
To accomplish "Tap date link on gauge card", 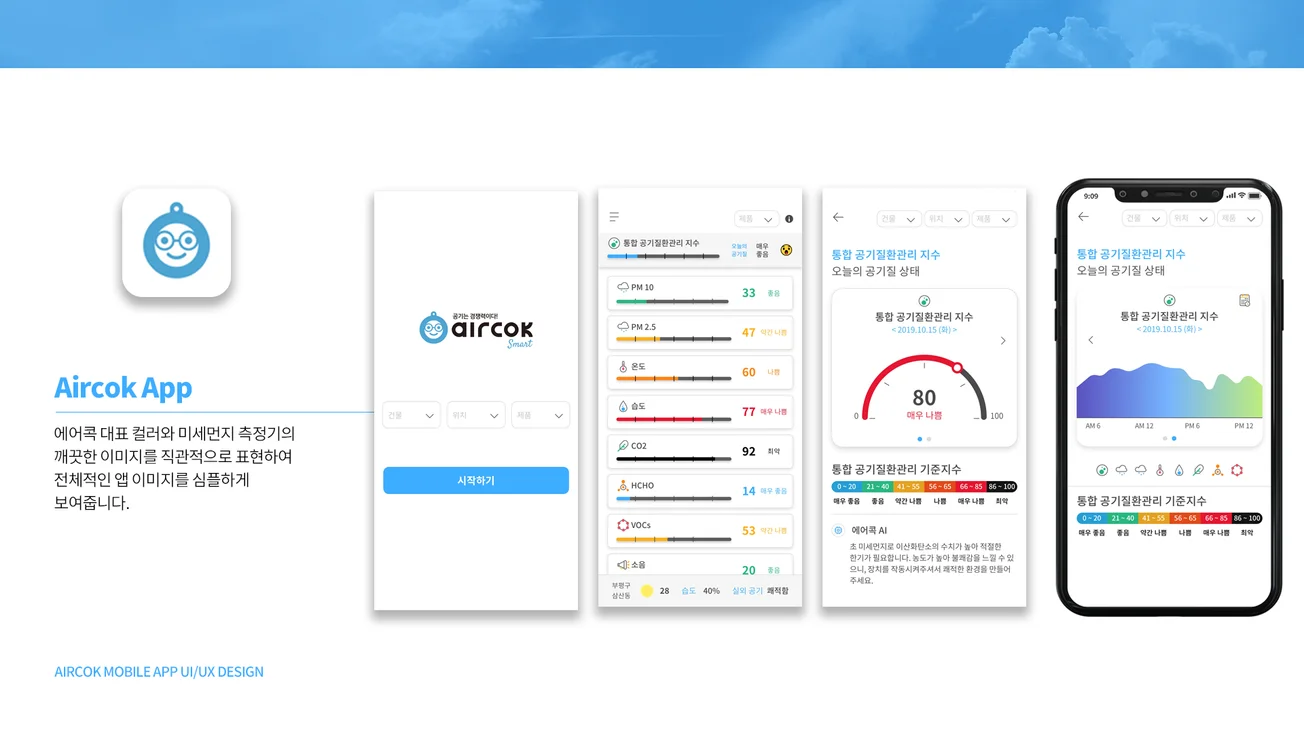I will [x=924, y=329].
